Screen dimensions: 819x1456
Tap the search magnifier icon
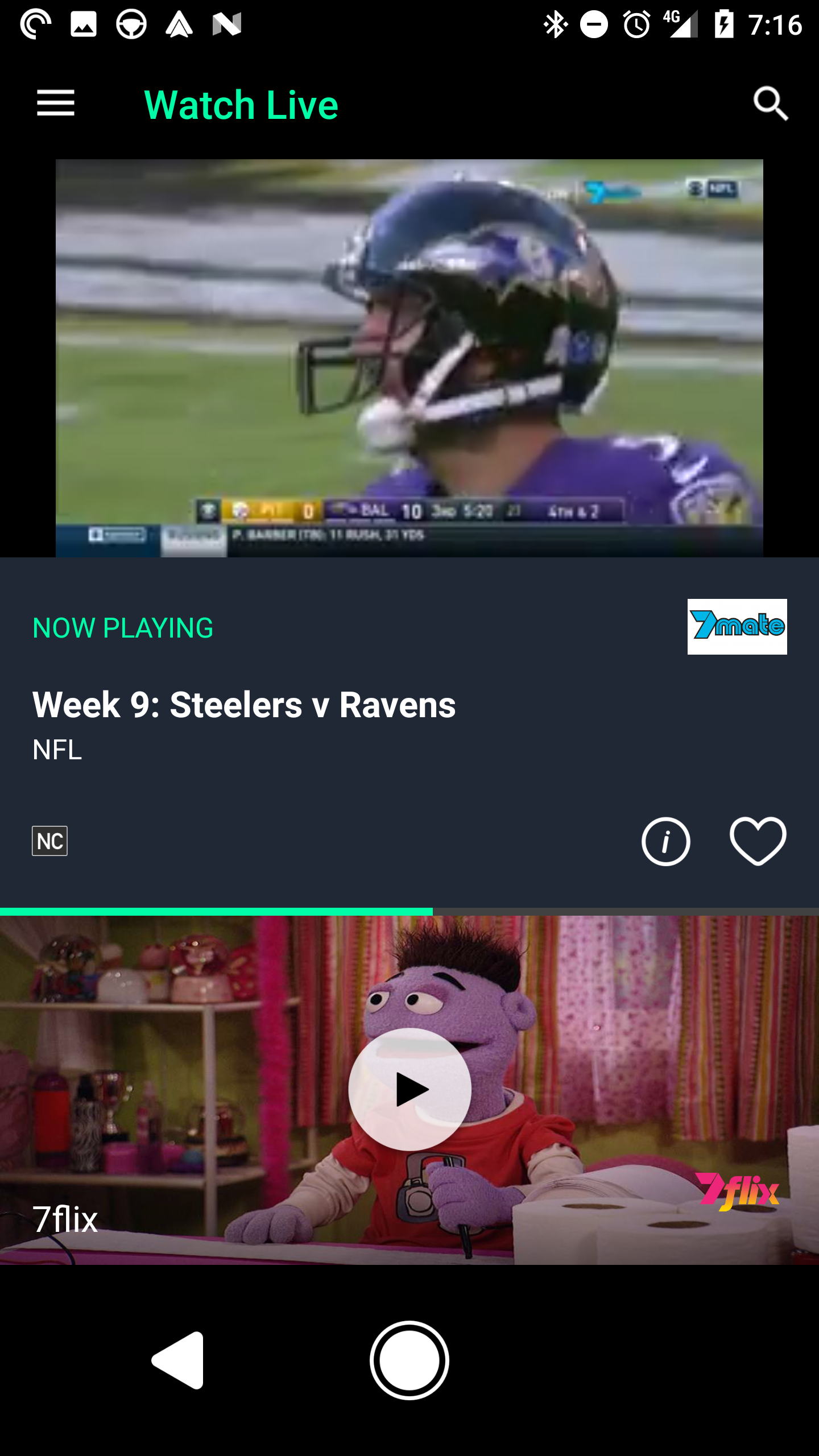[771, 104]
